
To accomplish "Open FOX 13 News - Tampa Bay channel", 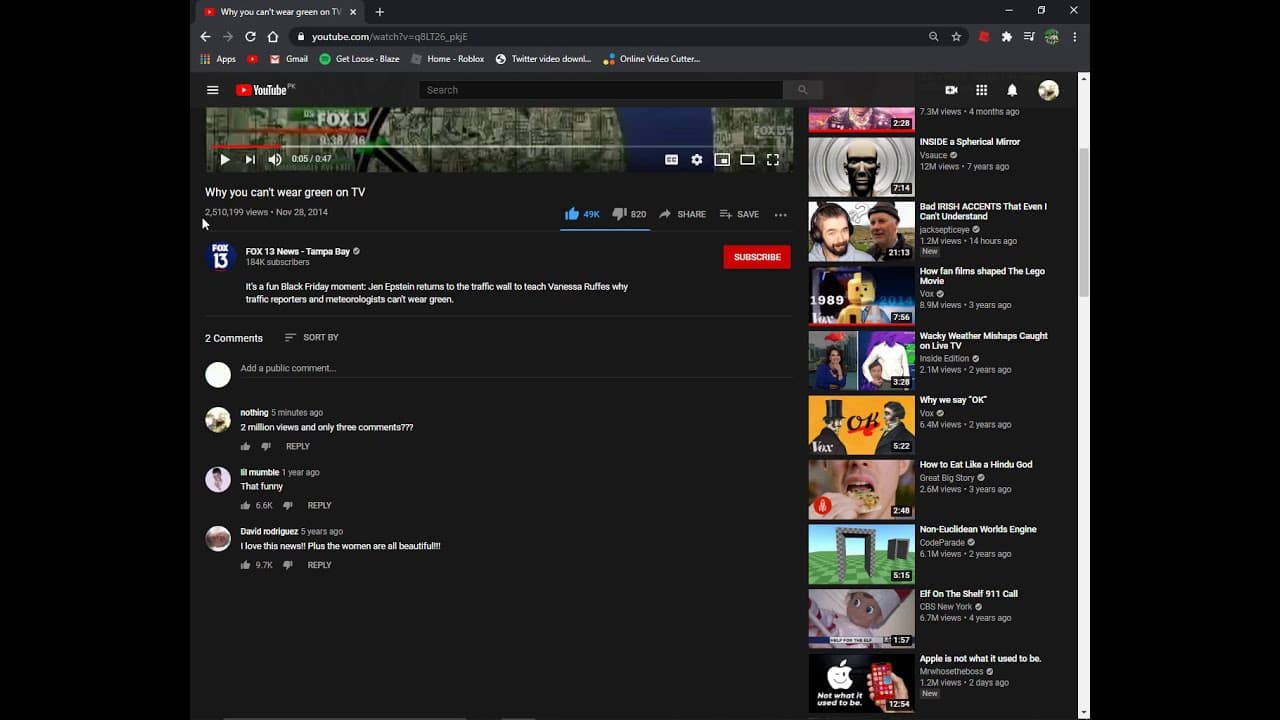I will (297, 251).
